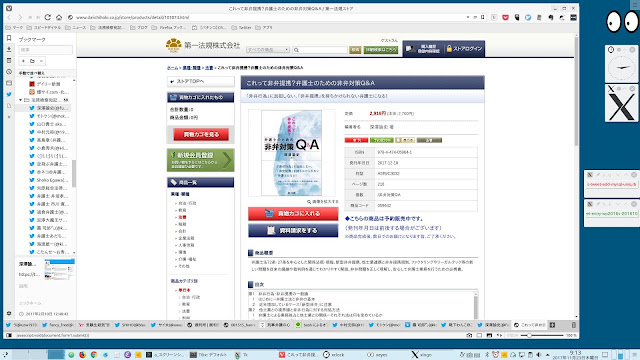640x360 pixels.
Task: Add new bookmark with plus icon
Action: pyautogui.click(x=23, y=61)
